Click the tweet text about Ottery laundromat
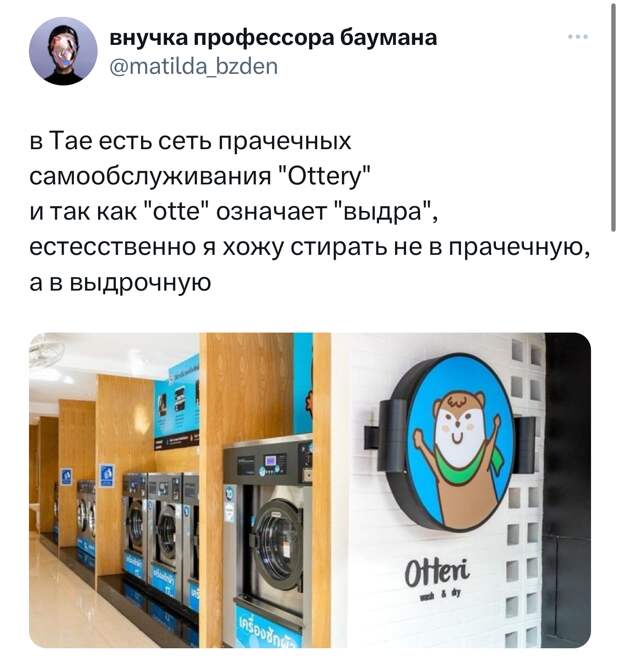The width and height of the screenshot is (620, 670). pos(310,211)
